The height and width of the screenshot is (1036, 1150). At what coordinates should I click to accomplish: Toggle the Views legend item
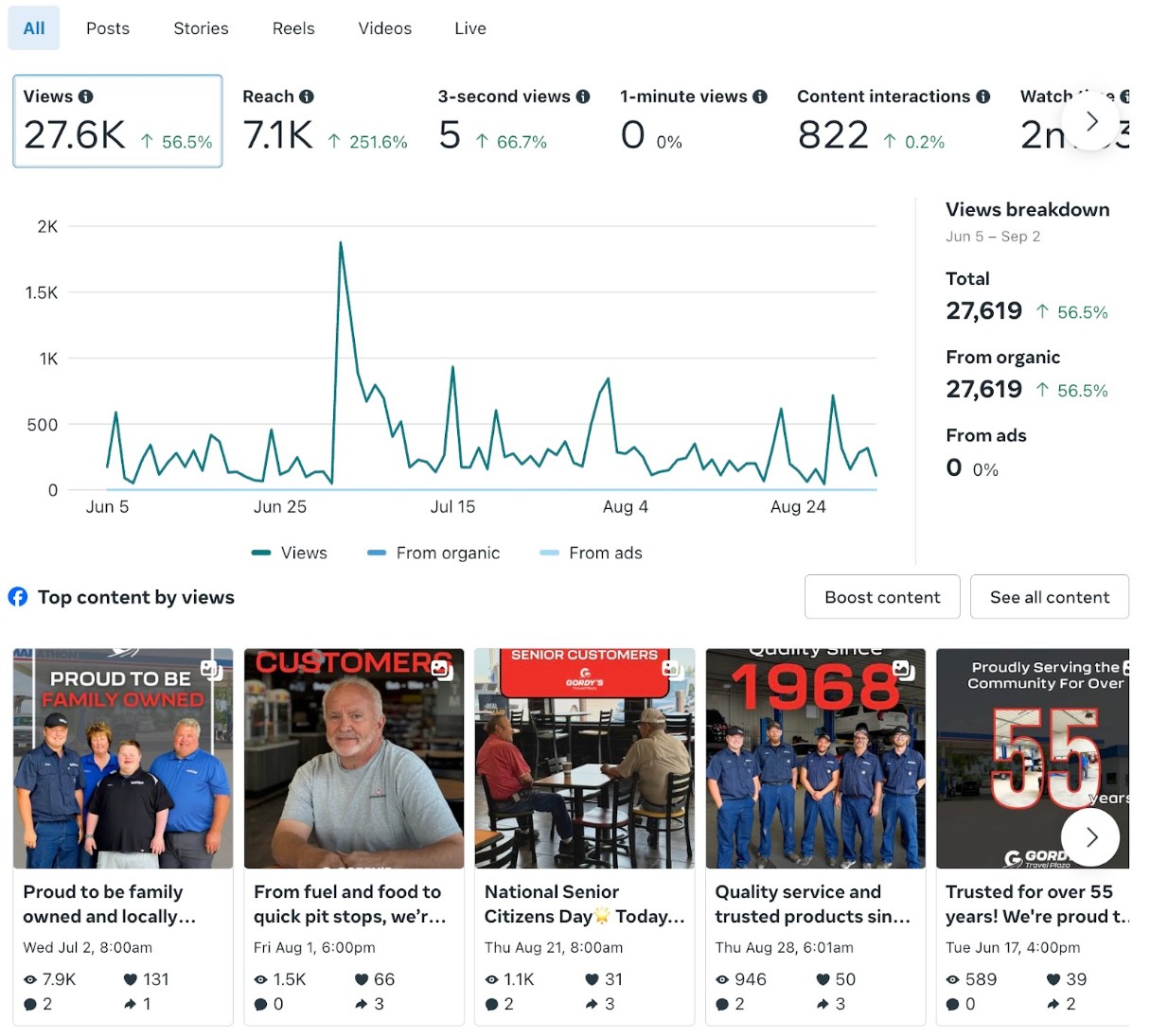pos(290,553)
